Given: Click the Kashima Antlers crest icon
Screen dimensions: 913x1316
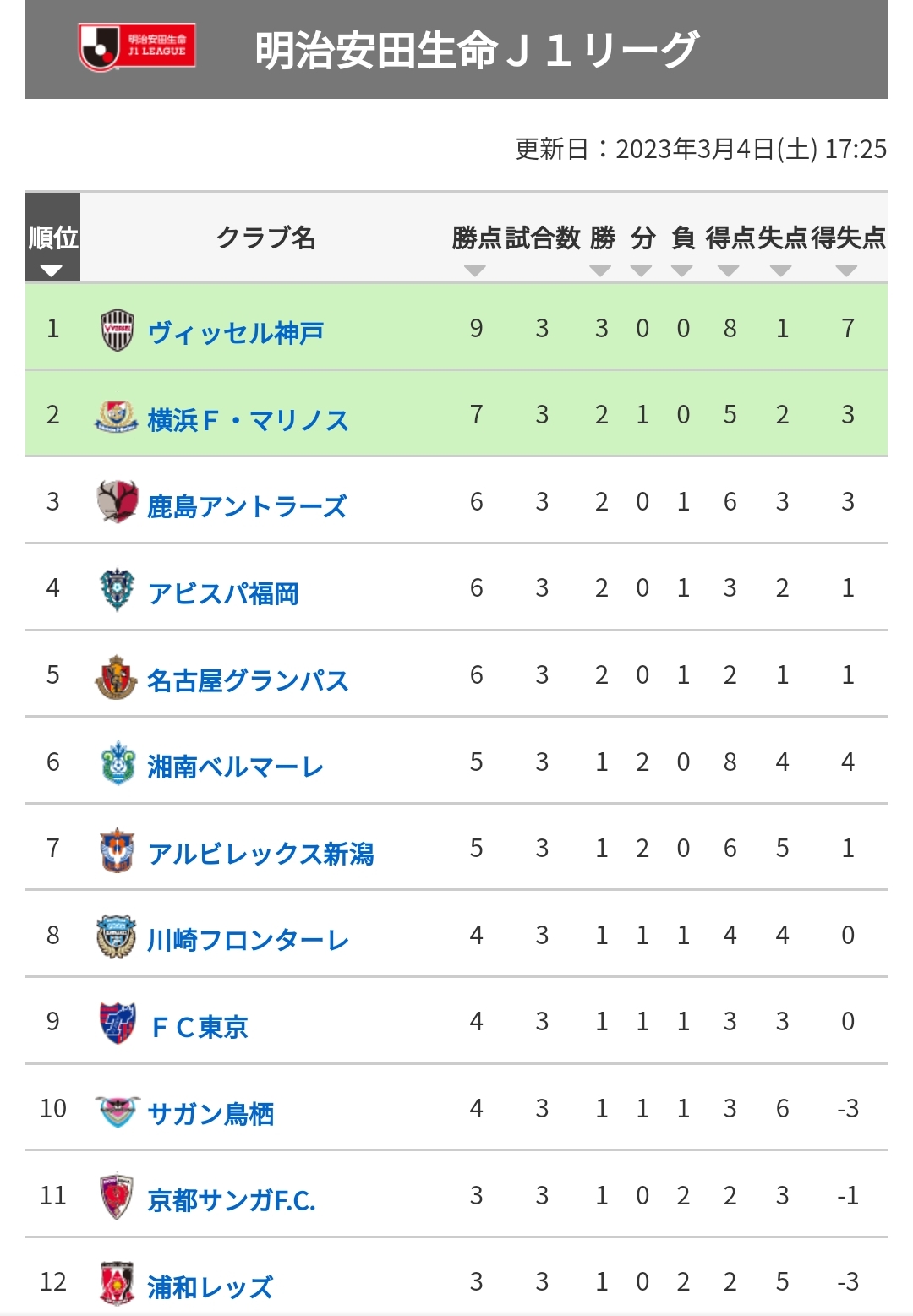Looking at the screenshot, I should click(118, 502).
